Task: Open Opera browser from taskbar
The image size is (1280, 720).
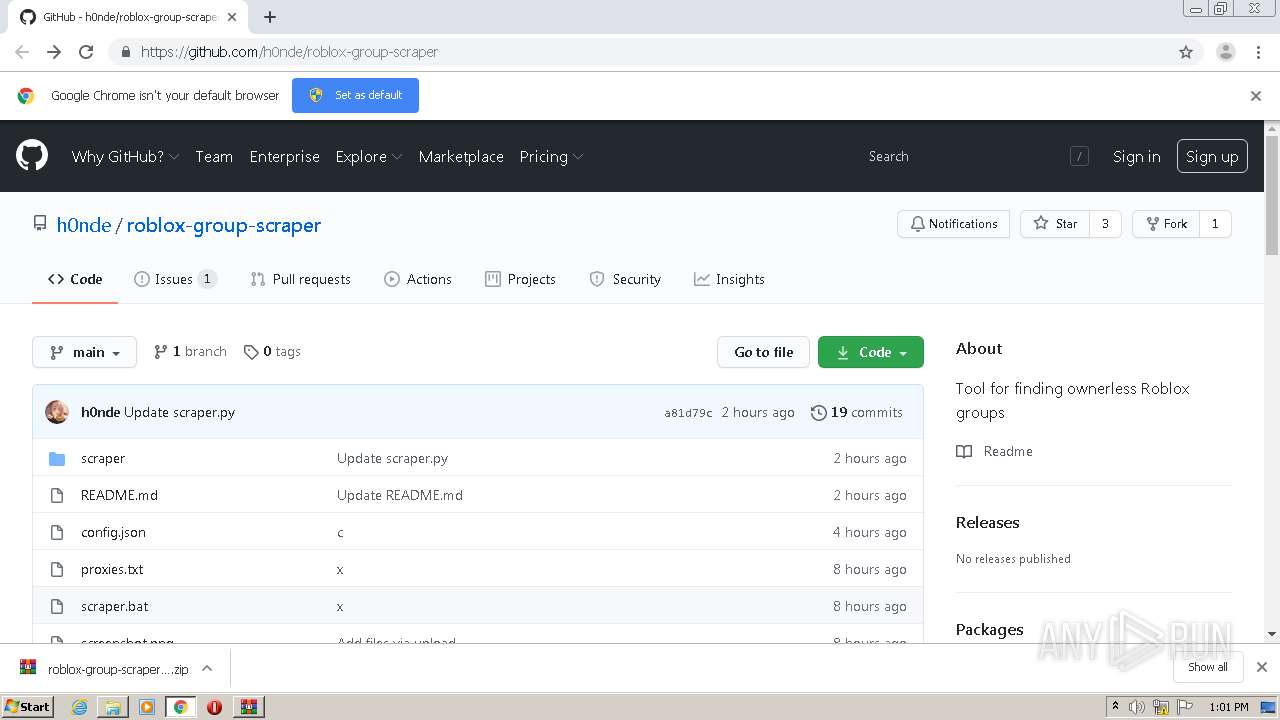Action: point(214,707)
